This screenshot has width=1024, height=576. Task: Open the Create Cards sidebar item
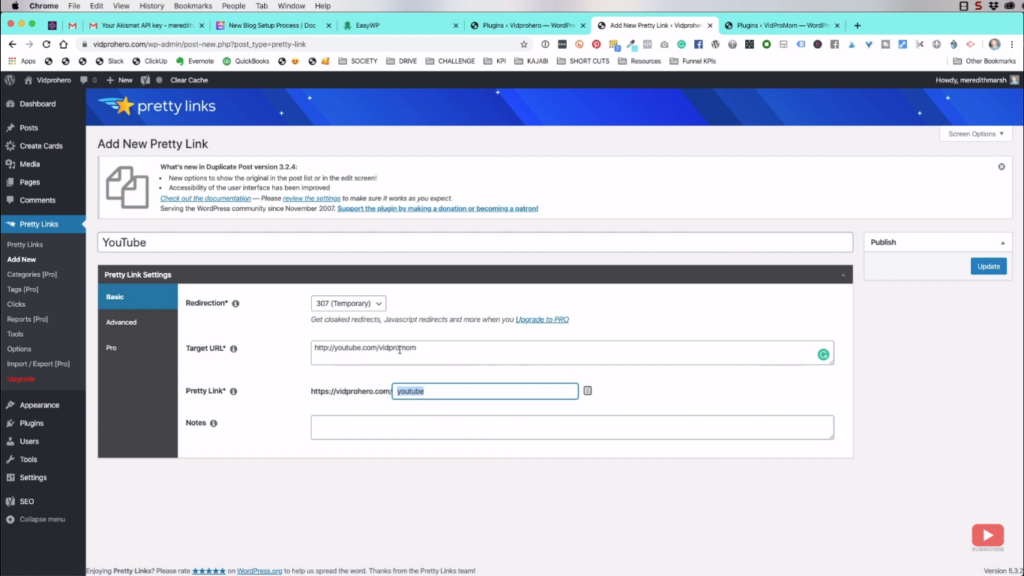[x=42, y=146]
